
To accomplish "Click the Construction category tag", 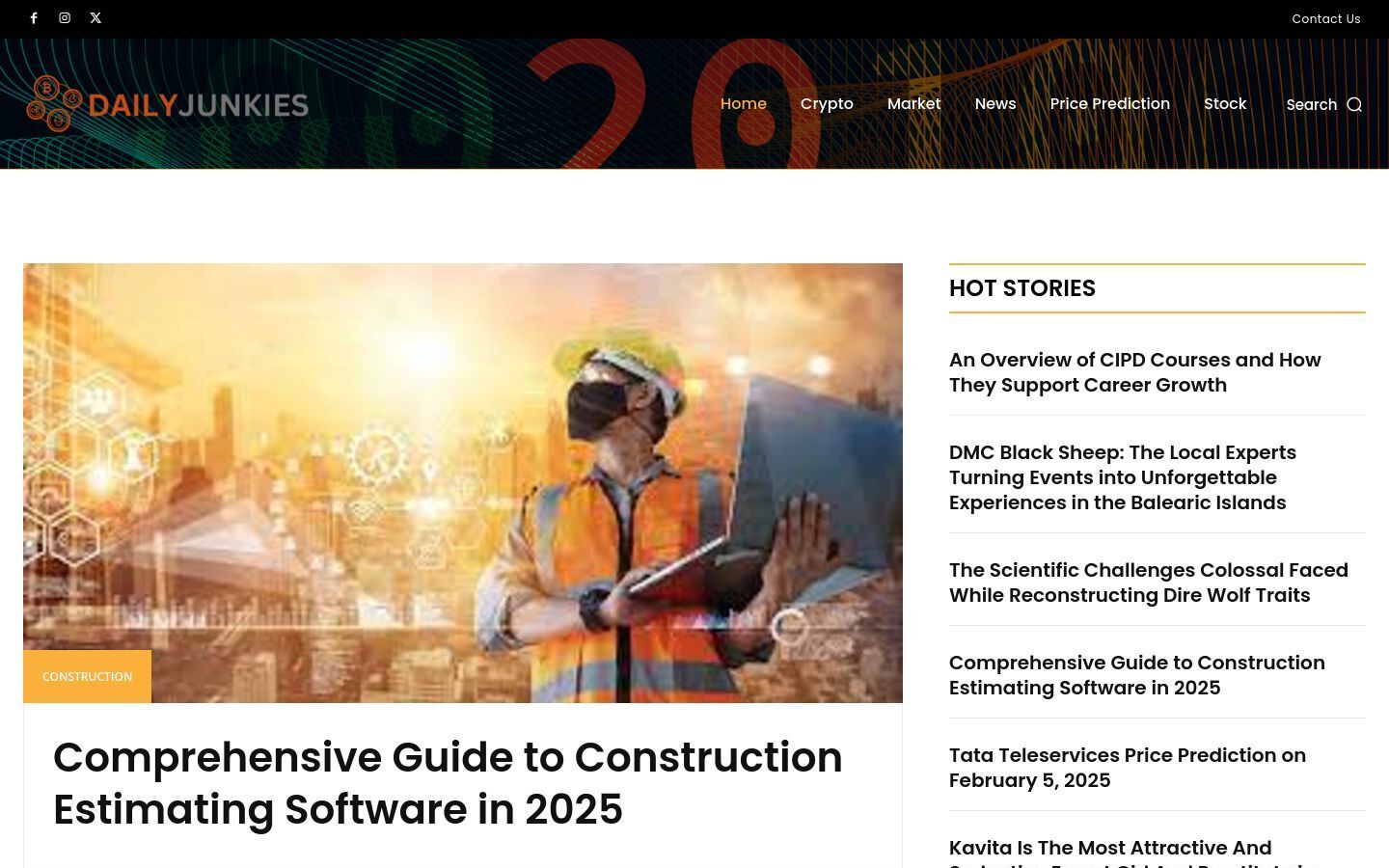I will point(87,676).
